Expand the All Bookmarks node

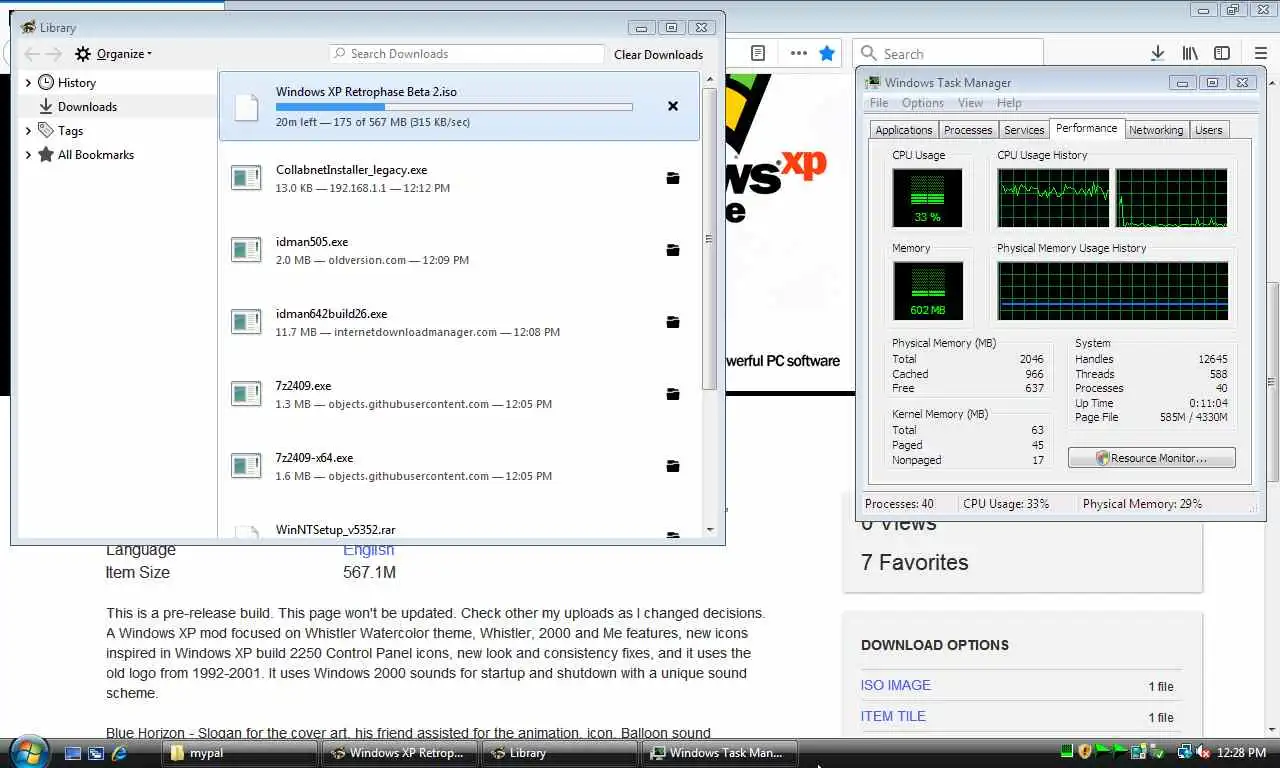point(28,155)
